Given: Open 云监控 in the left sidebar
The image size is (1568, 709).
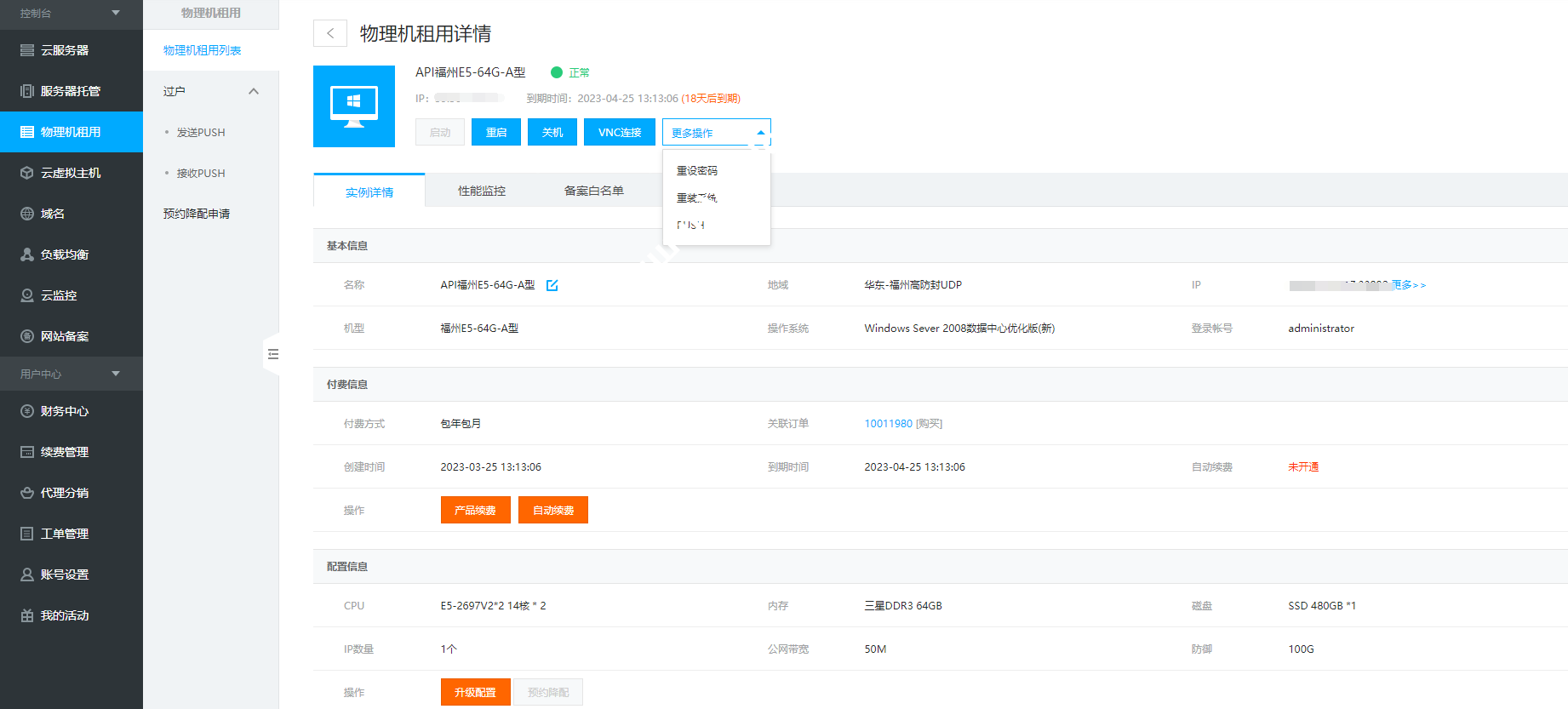Looking at the screenshot, I should tap(59, 295).
